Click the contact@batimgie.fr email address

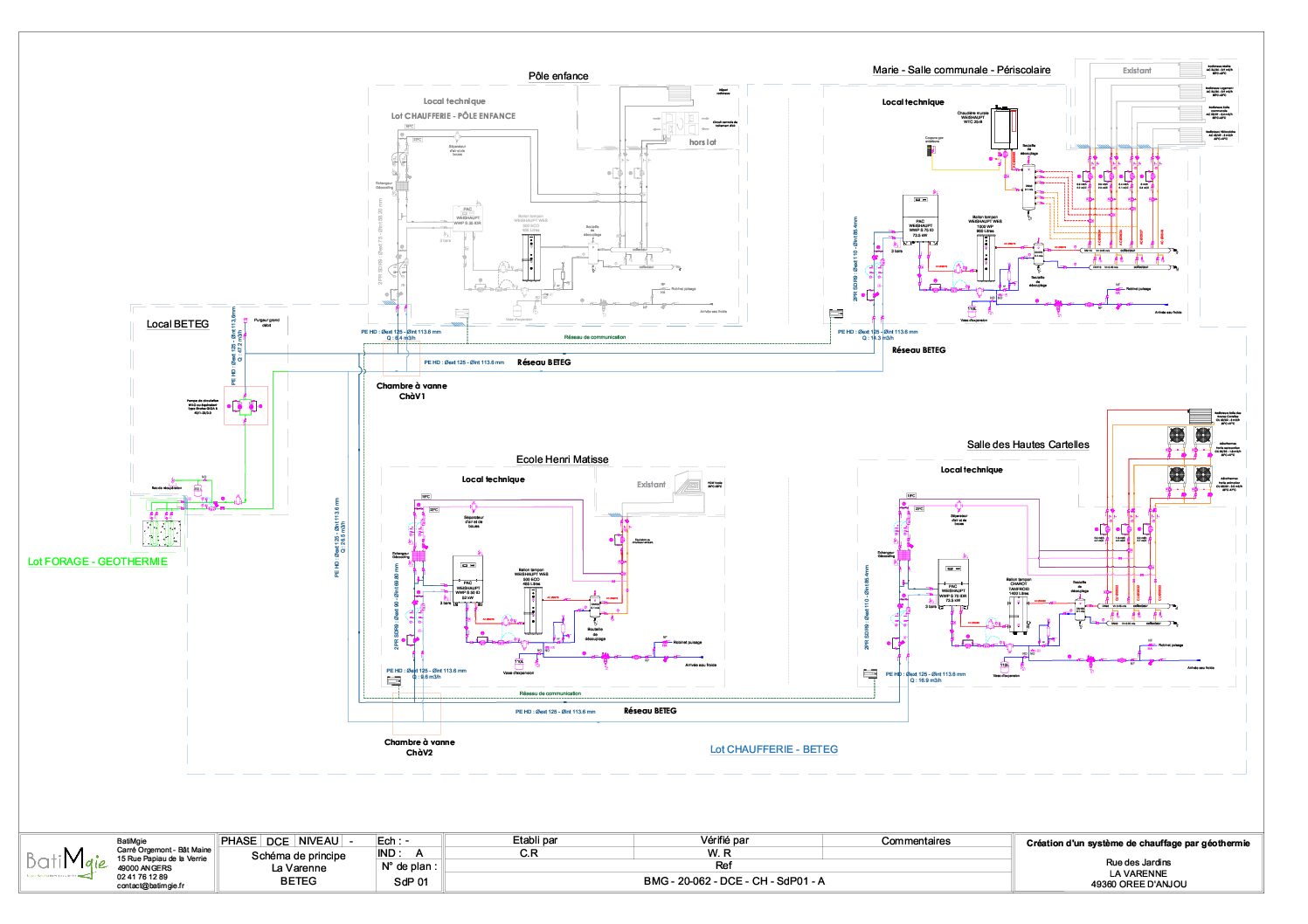[150, 886]
